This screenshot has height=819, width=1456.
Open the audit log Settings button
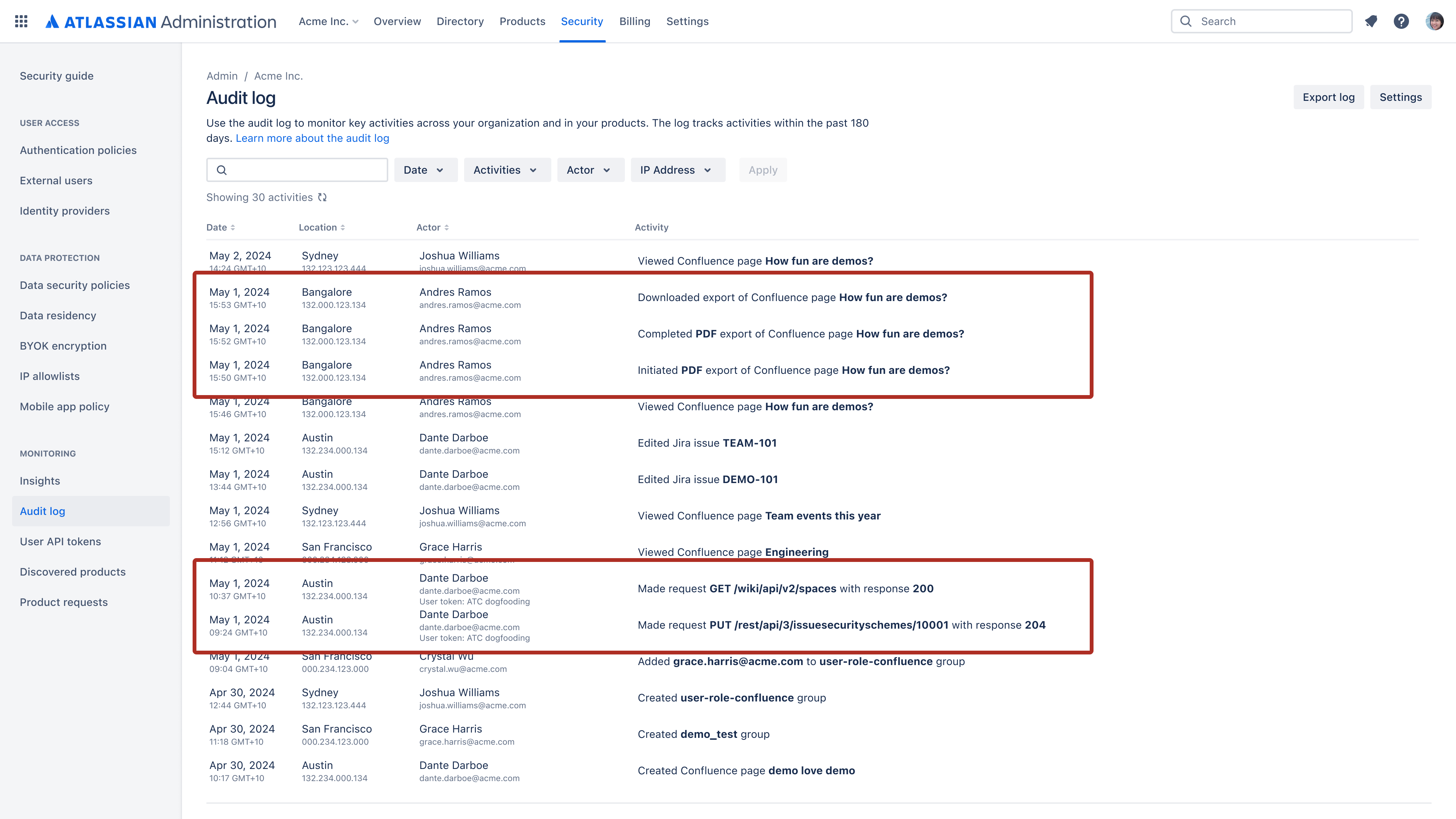pos(1401,97)
